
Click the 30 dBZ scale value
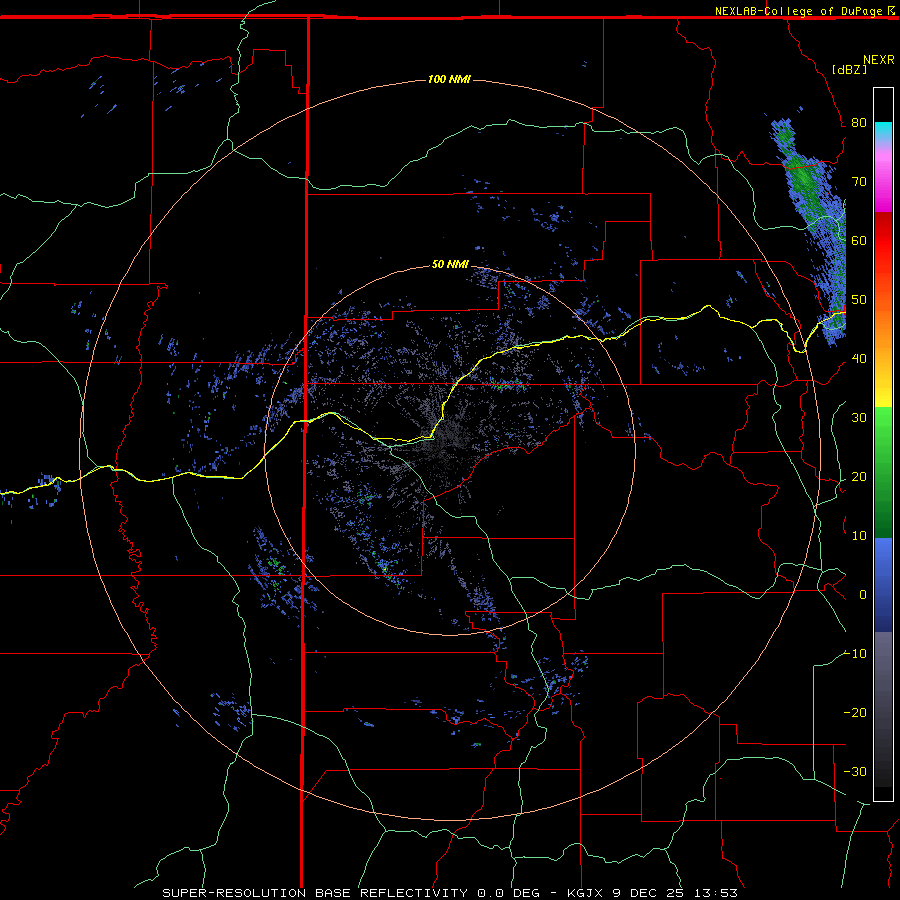(x=859, y=418)
